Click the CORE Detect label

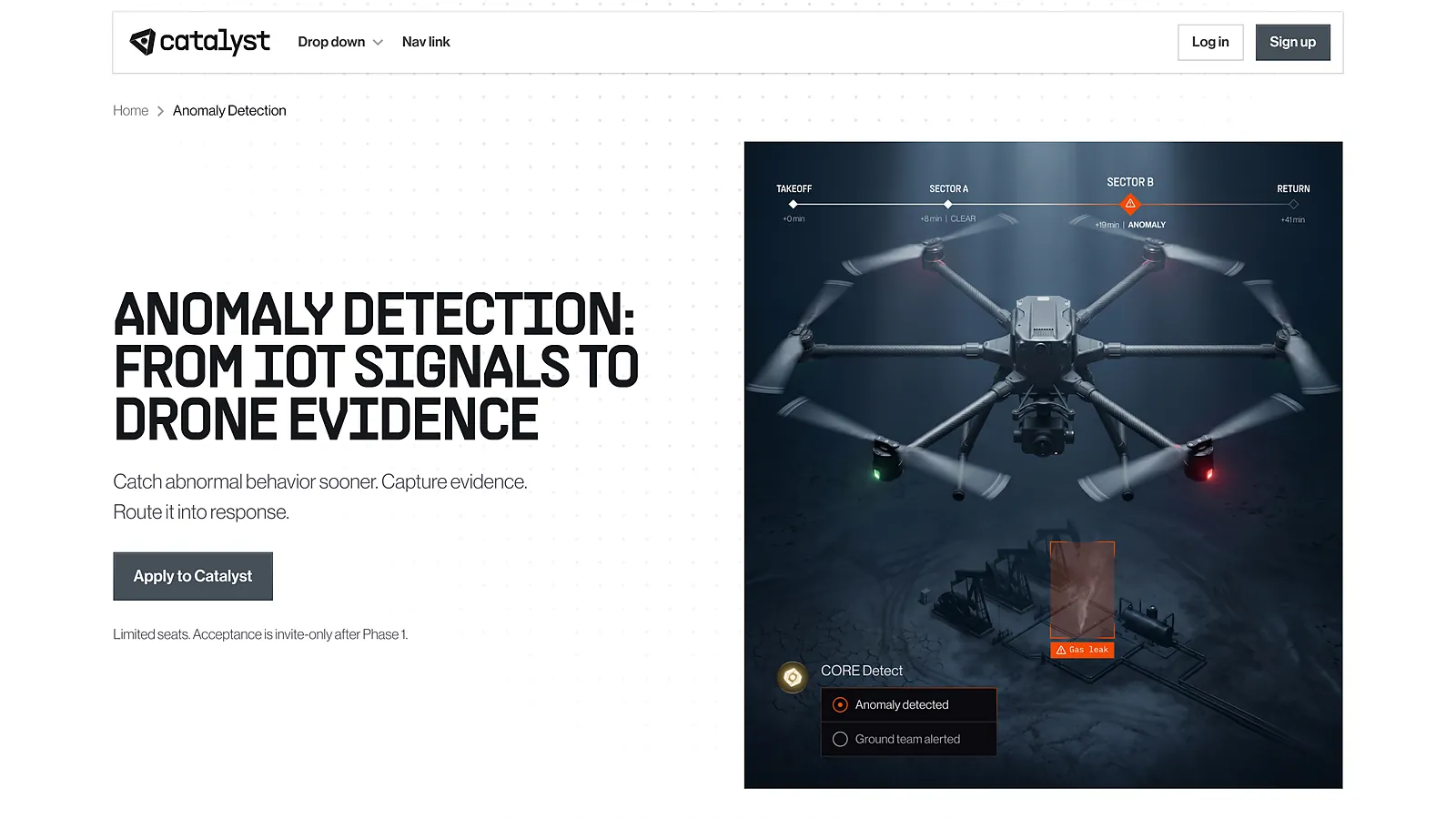862,671
